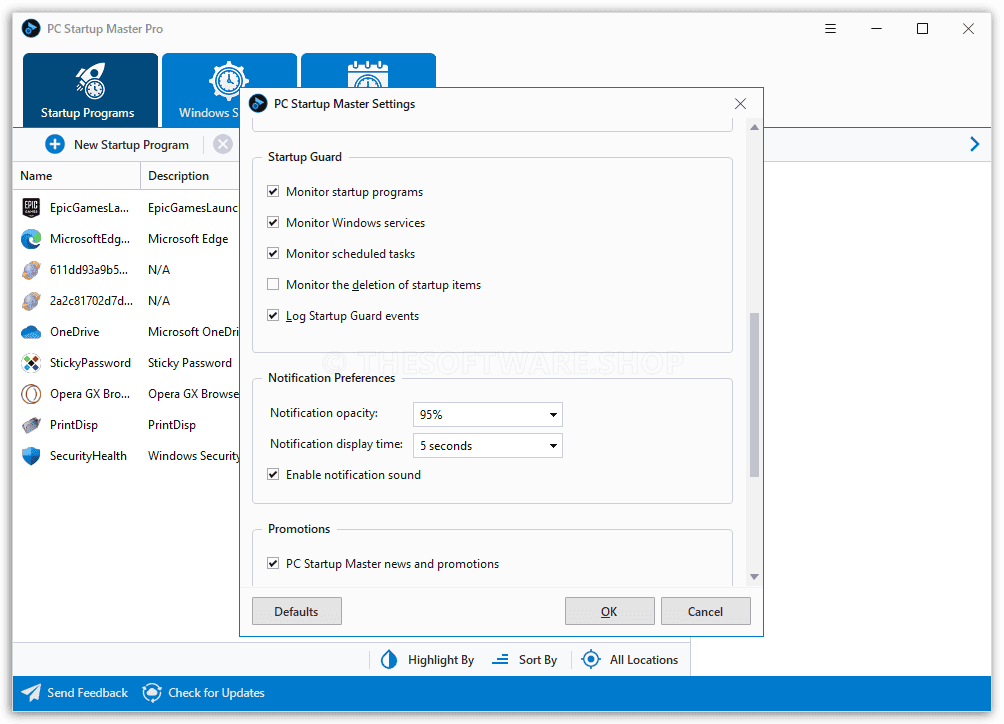Select the EpicGamesLa... row name
1004x724 pixels.
tap(90, 208)
